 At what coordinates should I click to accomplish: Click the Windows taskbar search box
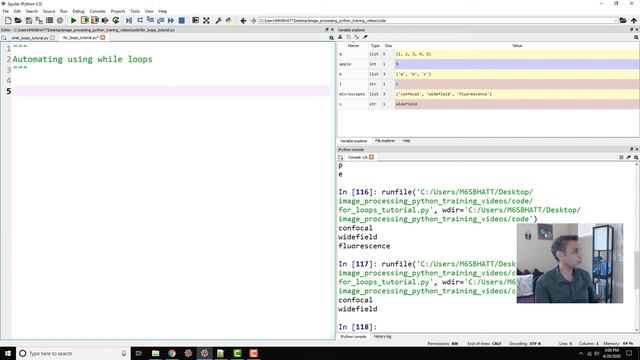pos(73,353)
